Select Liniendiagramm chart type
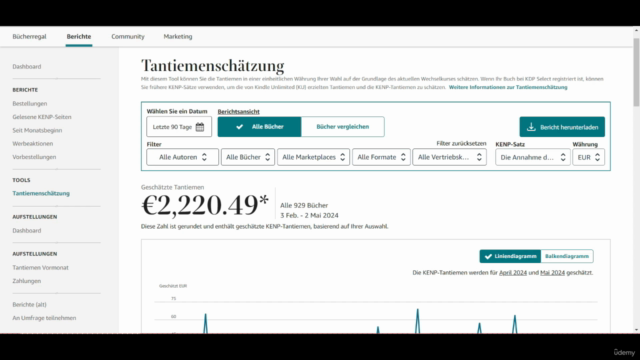 [510, 256]
